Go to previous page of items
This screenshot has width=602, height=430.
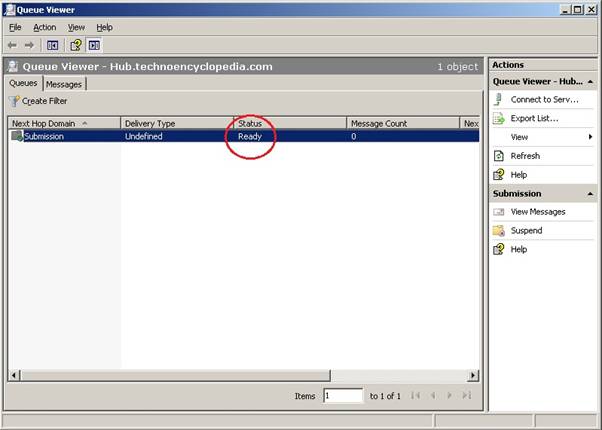(x=433, y=395)
